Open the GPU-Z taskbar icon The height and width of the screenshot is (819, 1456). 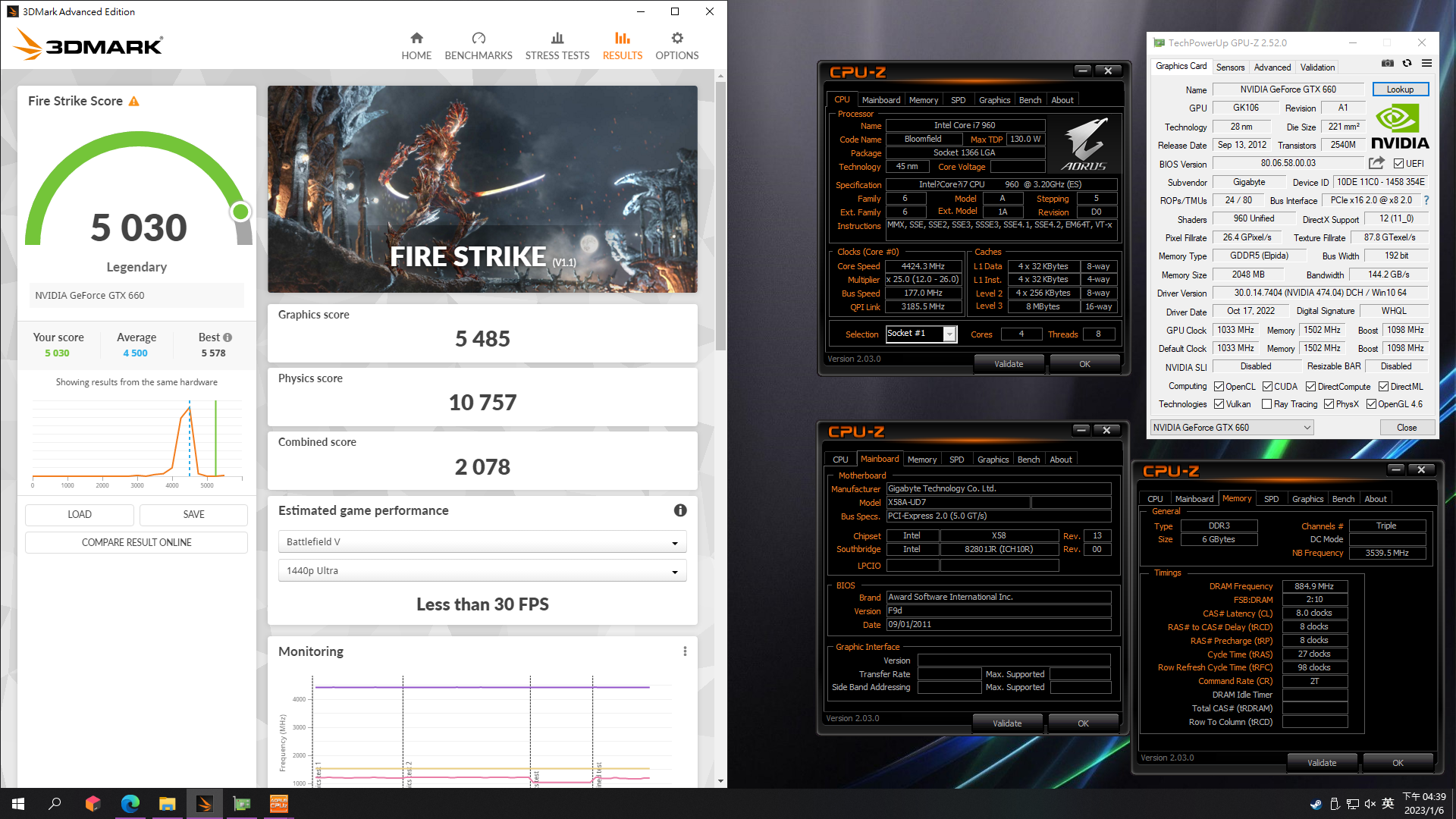tap(242, 804)
